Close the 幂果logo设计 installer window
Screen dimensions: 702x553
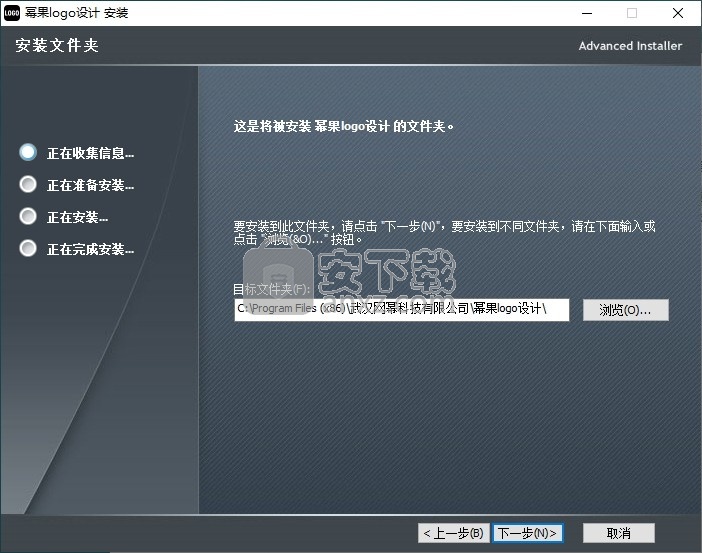tap(677, 13)
